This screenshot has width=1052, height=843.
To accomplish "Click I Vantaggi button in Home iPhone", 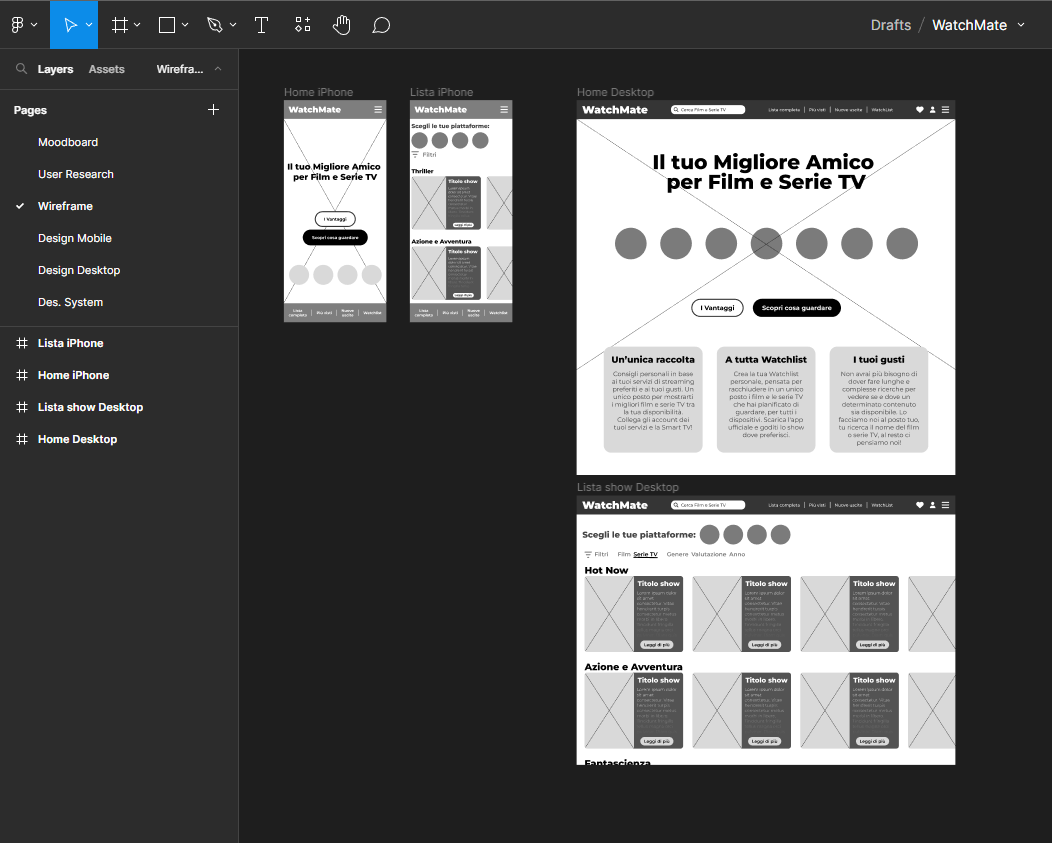I will pos(335,219).
